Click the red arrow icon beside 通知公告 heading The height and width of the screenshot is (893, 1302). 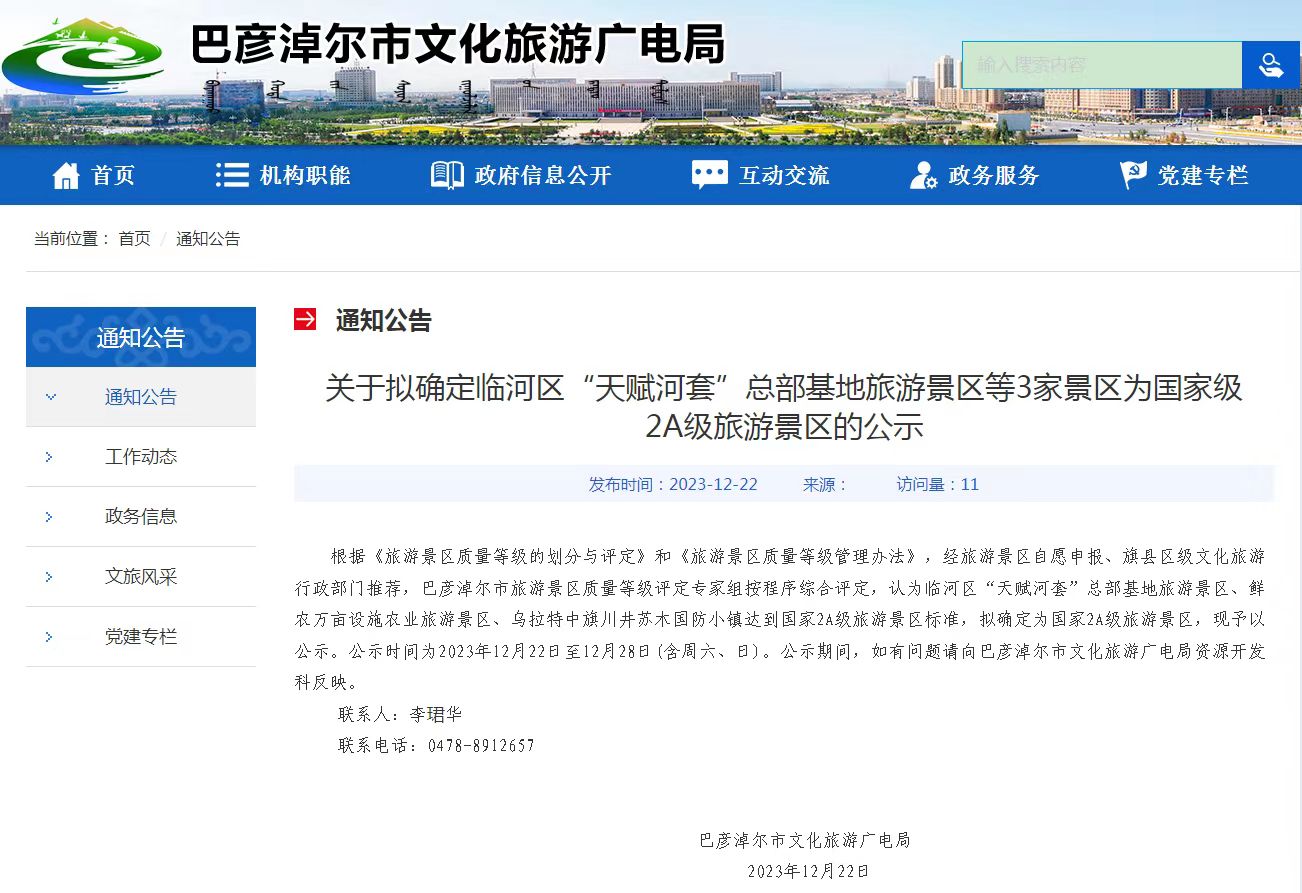(x=305, y=319)
